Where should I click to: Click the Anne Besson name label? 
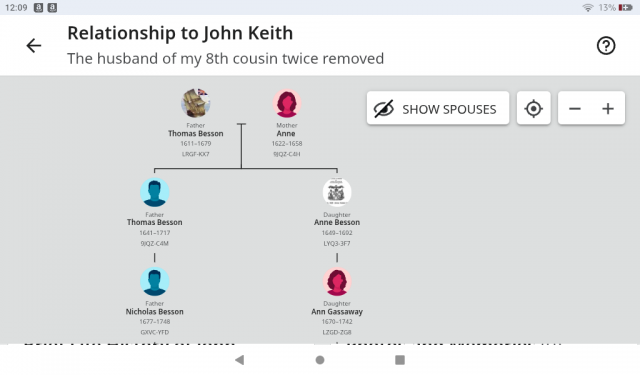tap(337, 222)
